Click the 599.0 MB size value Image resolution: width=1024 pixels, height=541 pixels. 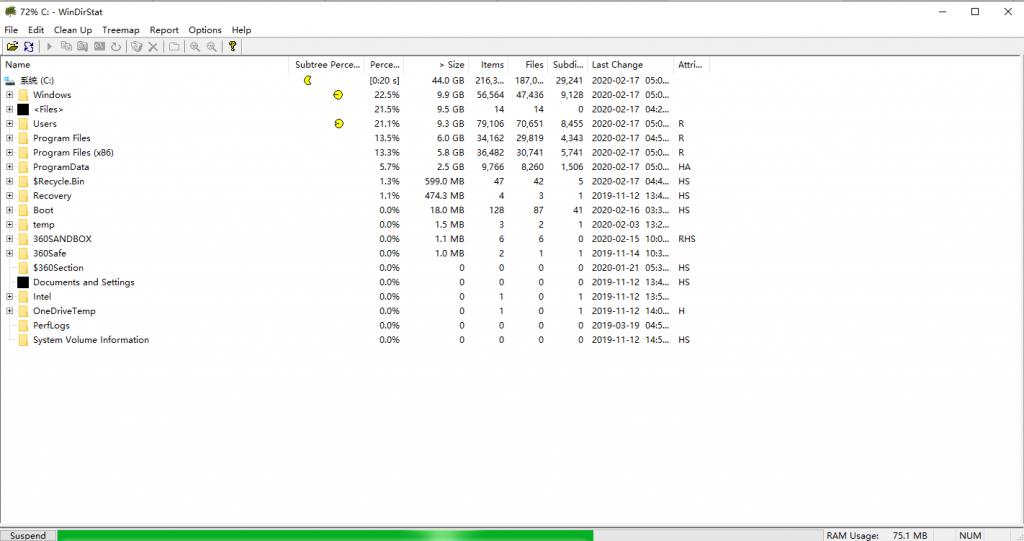445,181
